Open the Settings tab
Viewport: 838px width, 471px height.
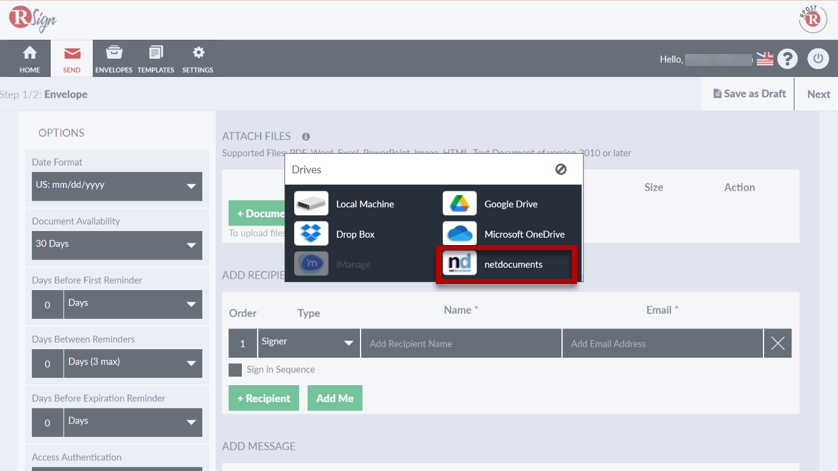tap(198, 59)
